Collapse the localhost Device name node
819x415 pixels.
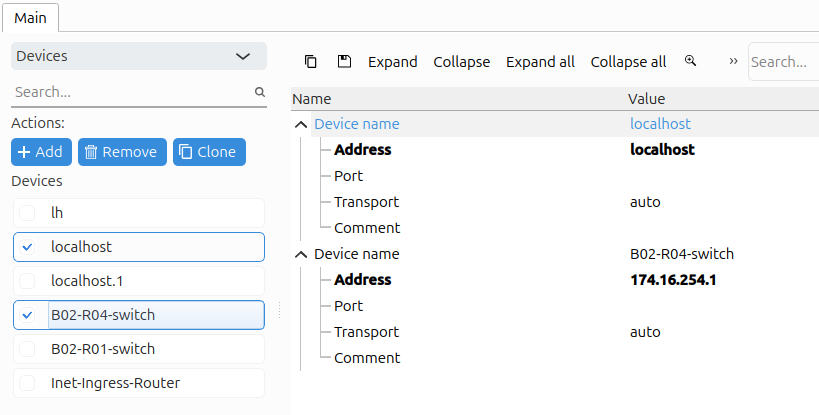click(x=301, y=124)
